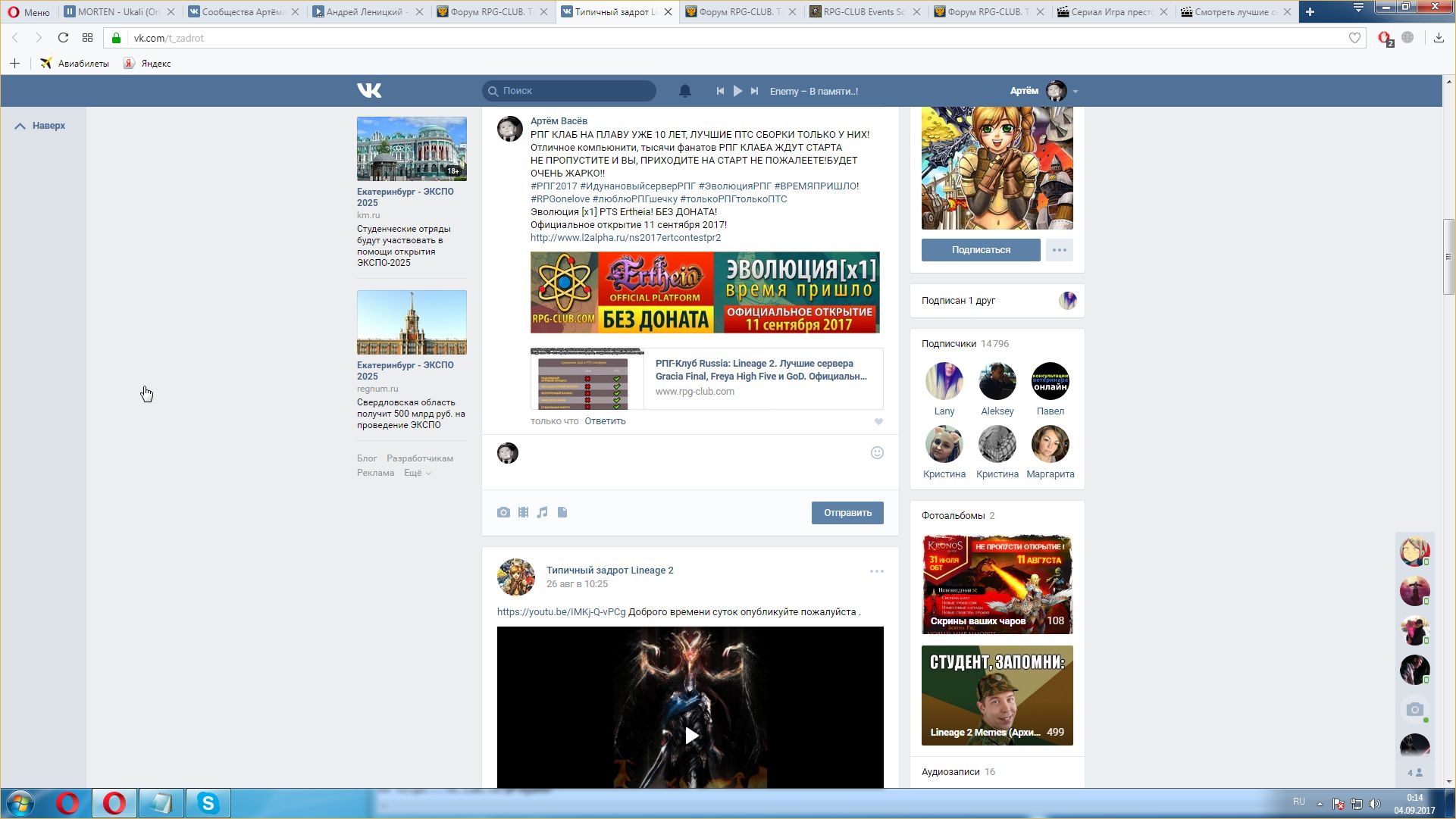Open the Эволюция x1 banner image
The width and height of the screenshot is (1456, 819).
[x=705, y=292]
